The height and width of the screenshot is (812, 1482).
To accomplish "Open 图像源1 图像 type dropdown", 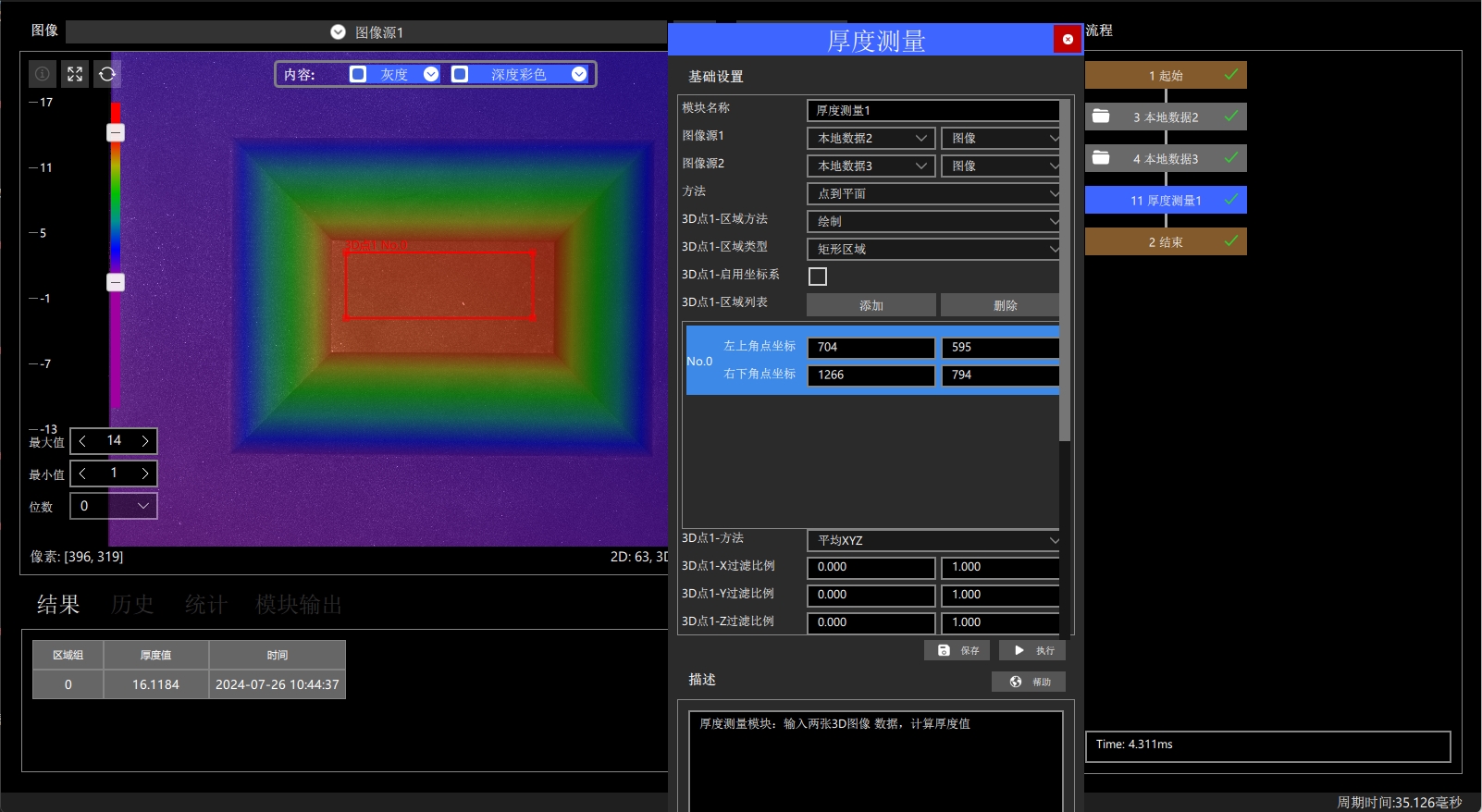I will click(x=1001, y=138).
